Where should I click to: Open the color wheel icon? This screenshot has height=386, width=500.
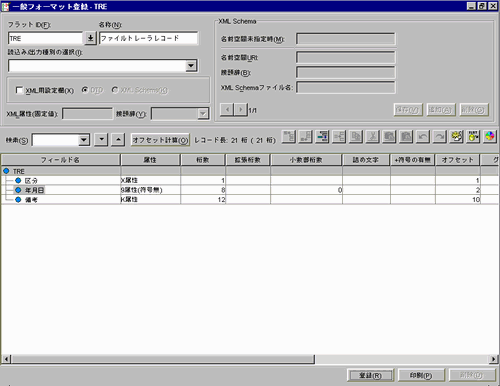[x=490, y=137]
